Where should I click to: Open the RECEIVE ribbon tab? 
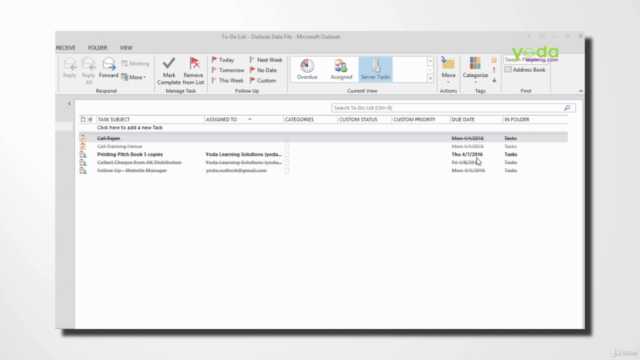[65, 48]
